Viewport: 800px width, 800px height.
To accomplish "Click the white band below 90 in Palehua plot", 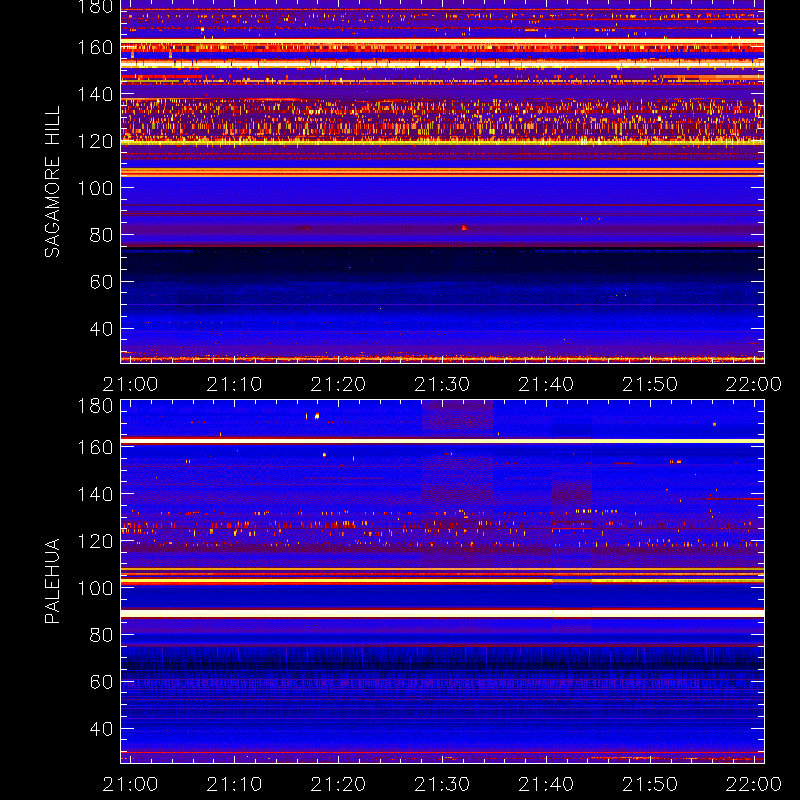I will pos(442,613).
